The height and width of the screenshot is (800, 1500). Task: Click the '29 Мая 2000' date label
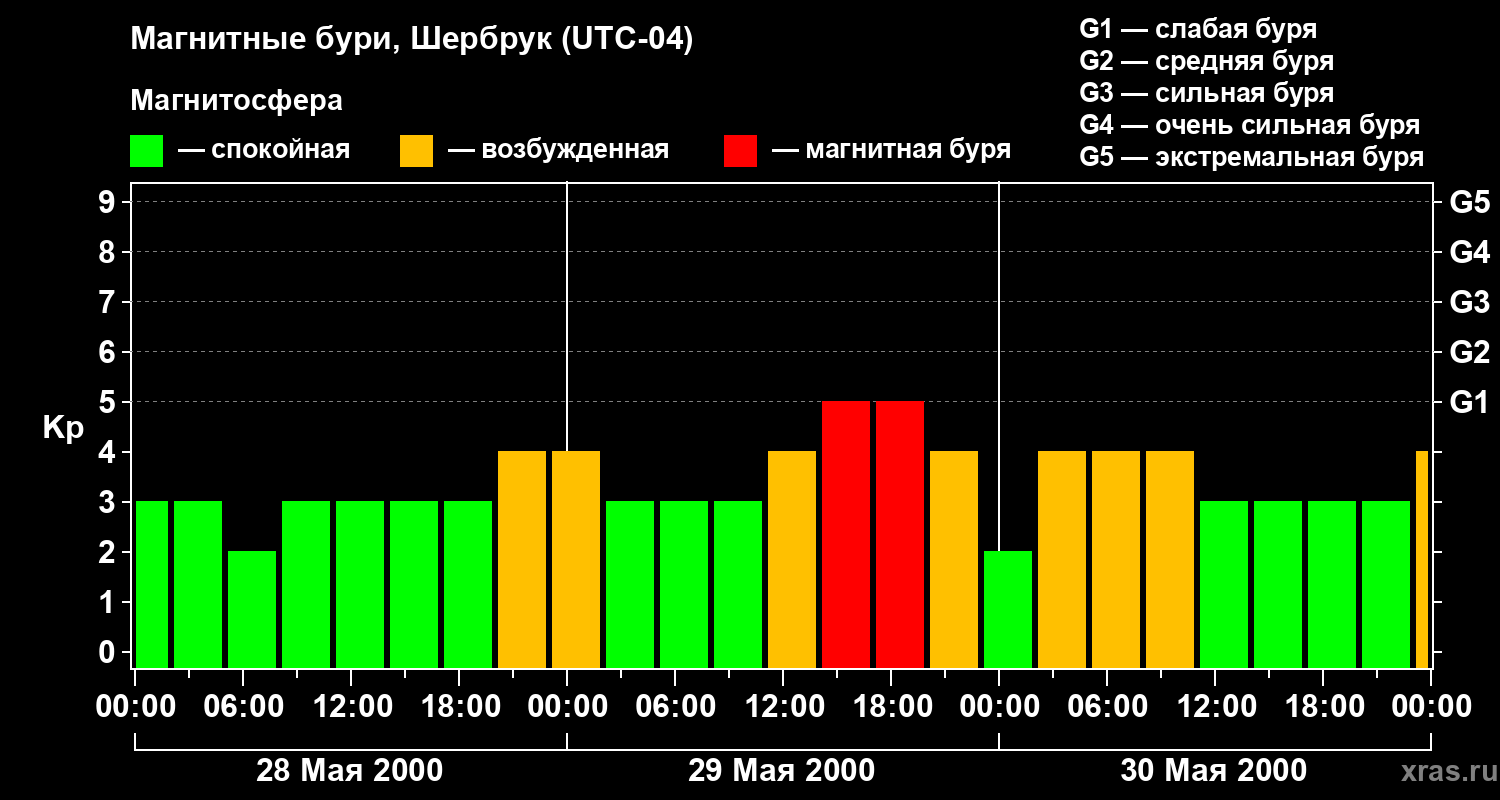(782, 770)
